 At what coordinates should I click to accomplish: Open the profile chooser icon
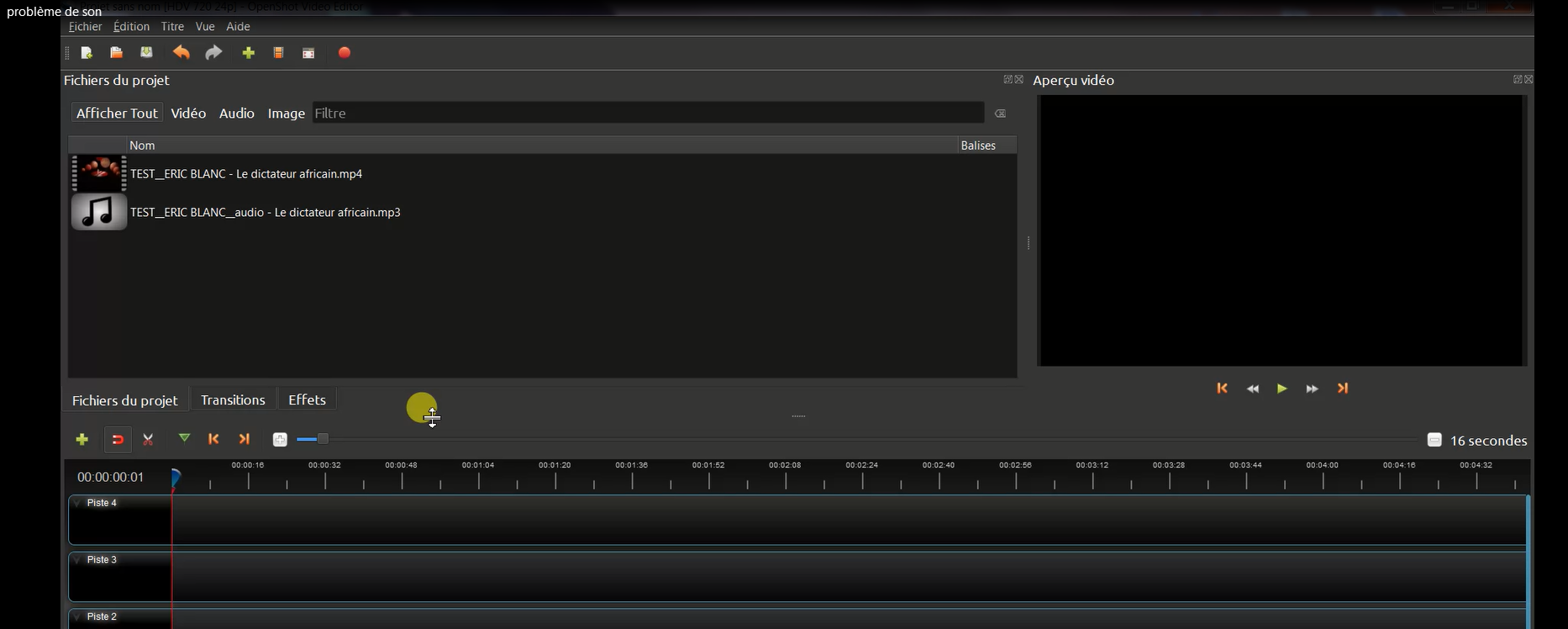[278, 53]
